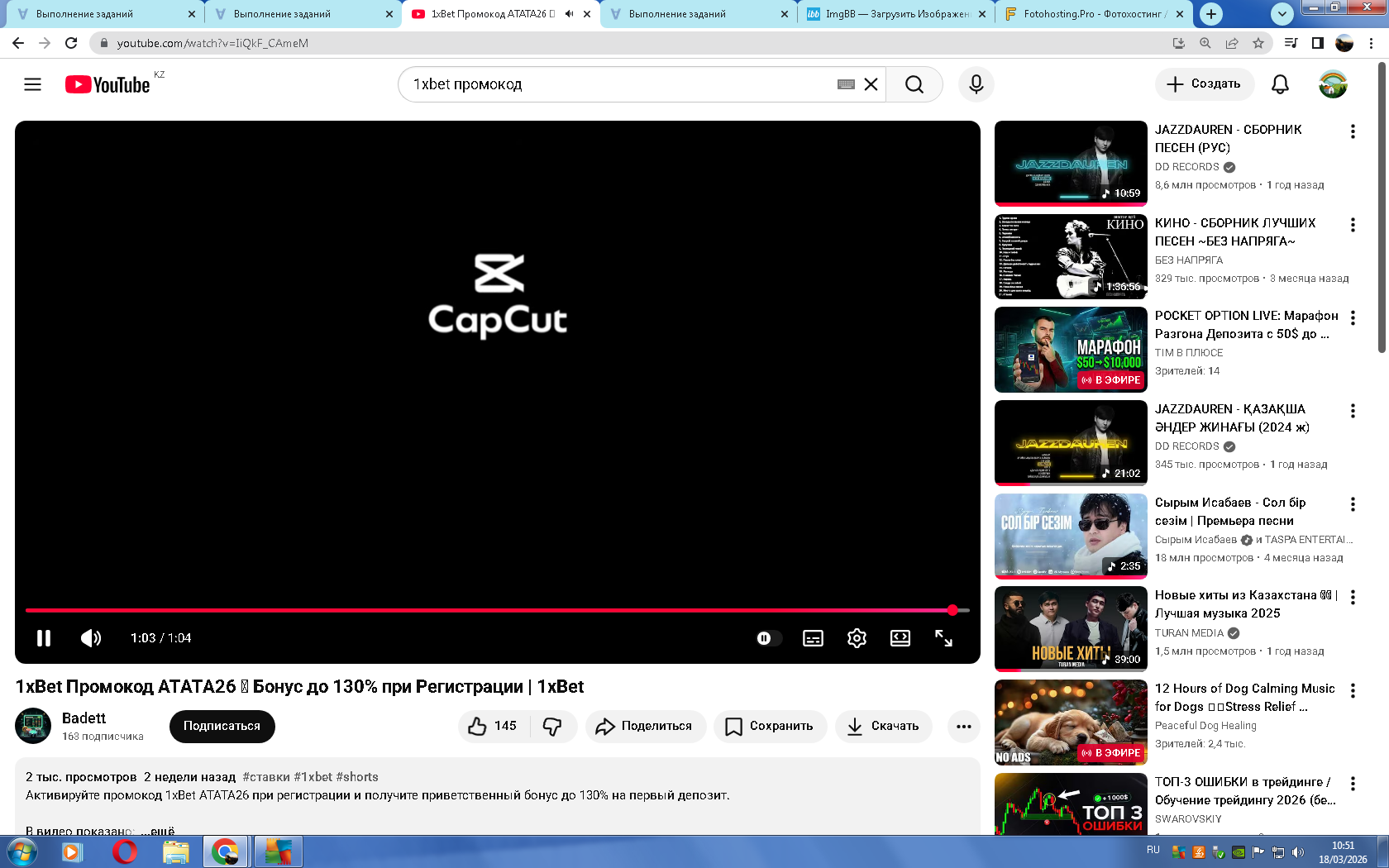This screenshot has height=868, width=1389.
Task: Switch to the ImgBB browser tab
Action: [896, 14]
